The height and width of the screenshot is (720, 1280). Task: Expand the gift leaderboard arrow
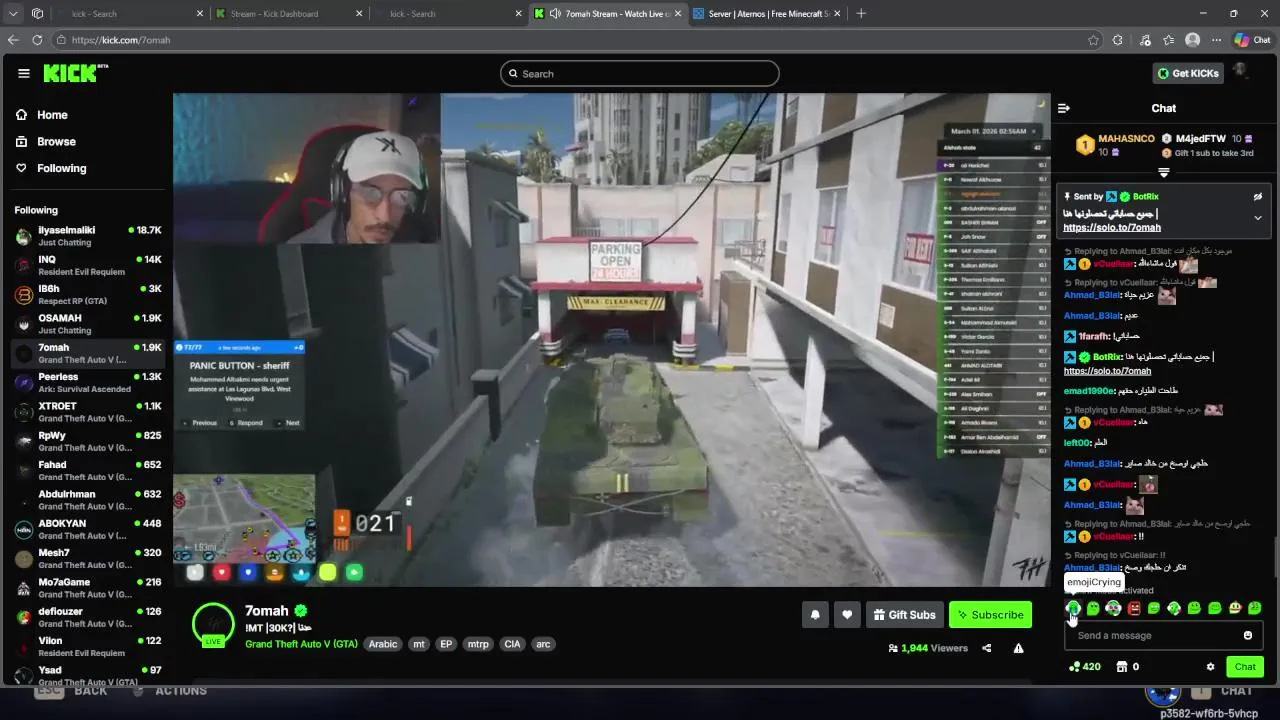pos(1163,172)
